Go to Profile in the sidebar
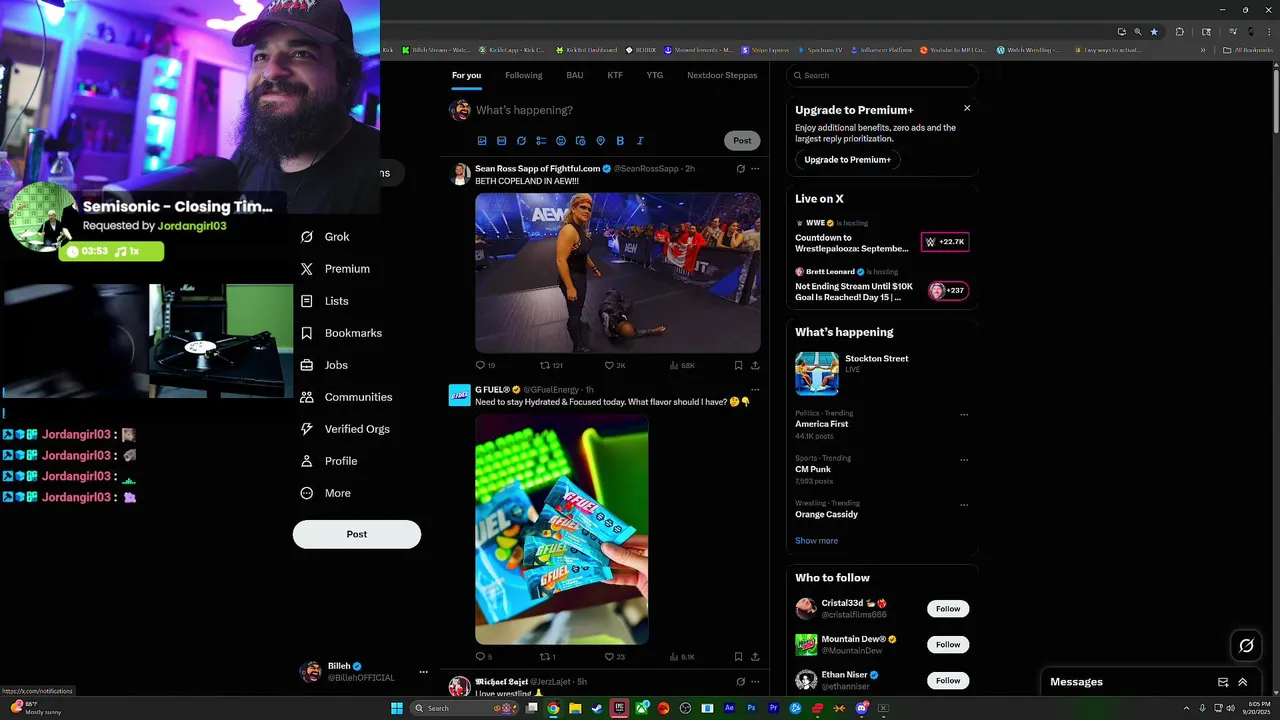Screen dimensions: 1280x720 [x=329, y=461]
